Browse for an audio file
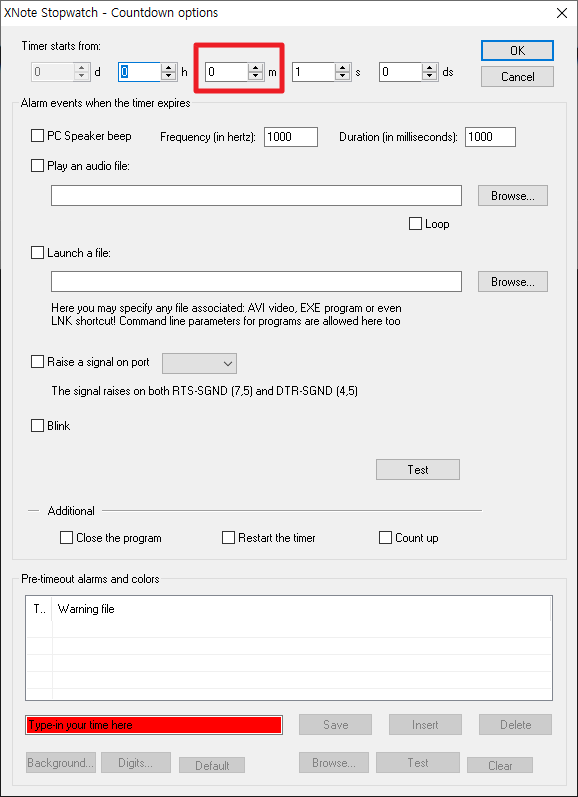Image resolution: width=578 pixels, height=797 pixels. tap(512, 196)
